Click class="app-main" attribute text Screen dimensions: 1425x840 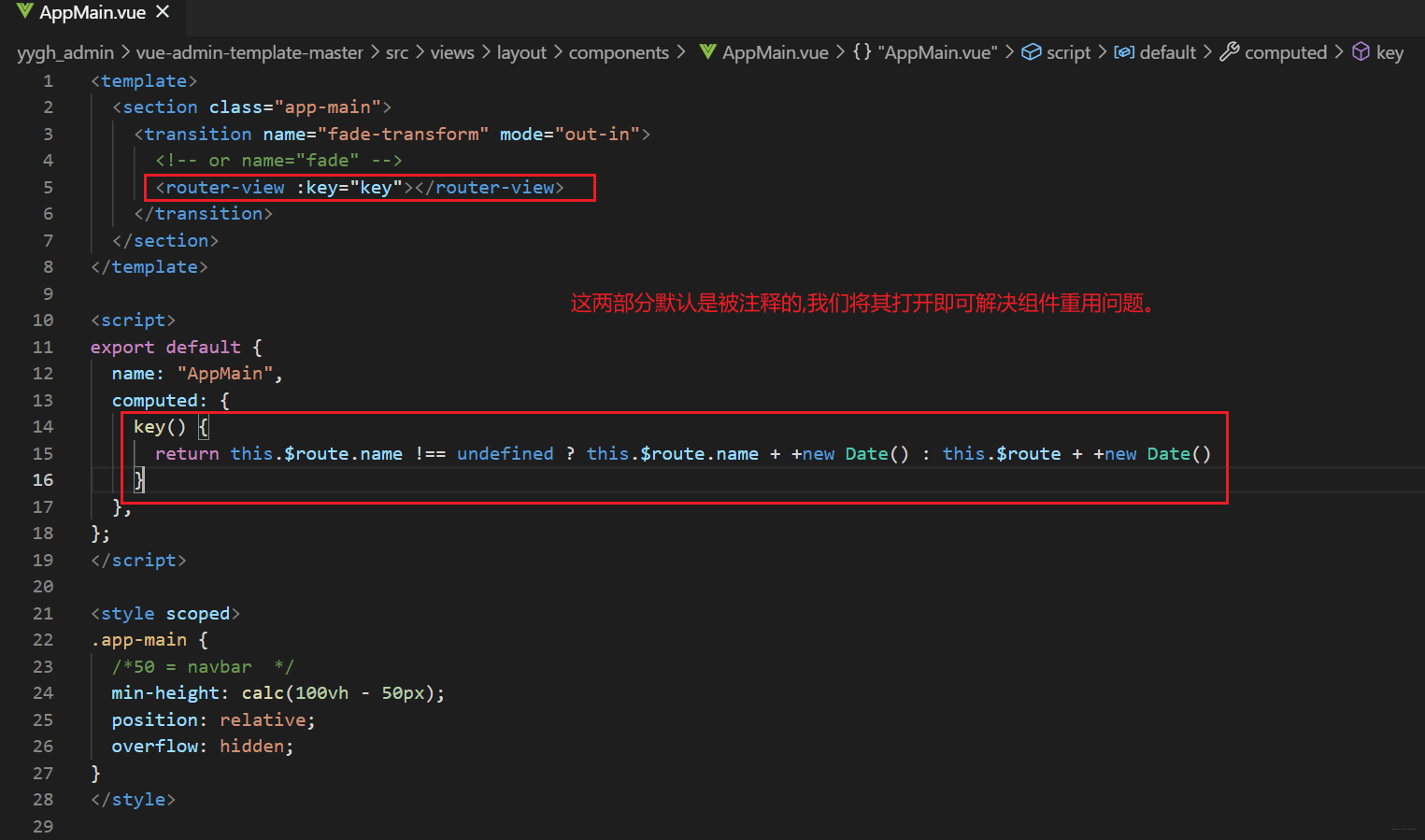click(294, 107)
